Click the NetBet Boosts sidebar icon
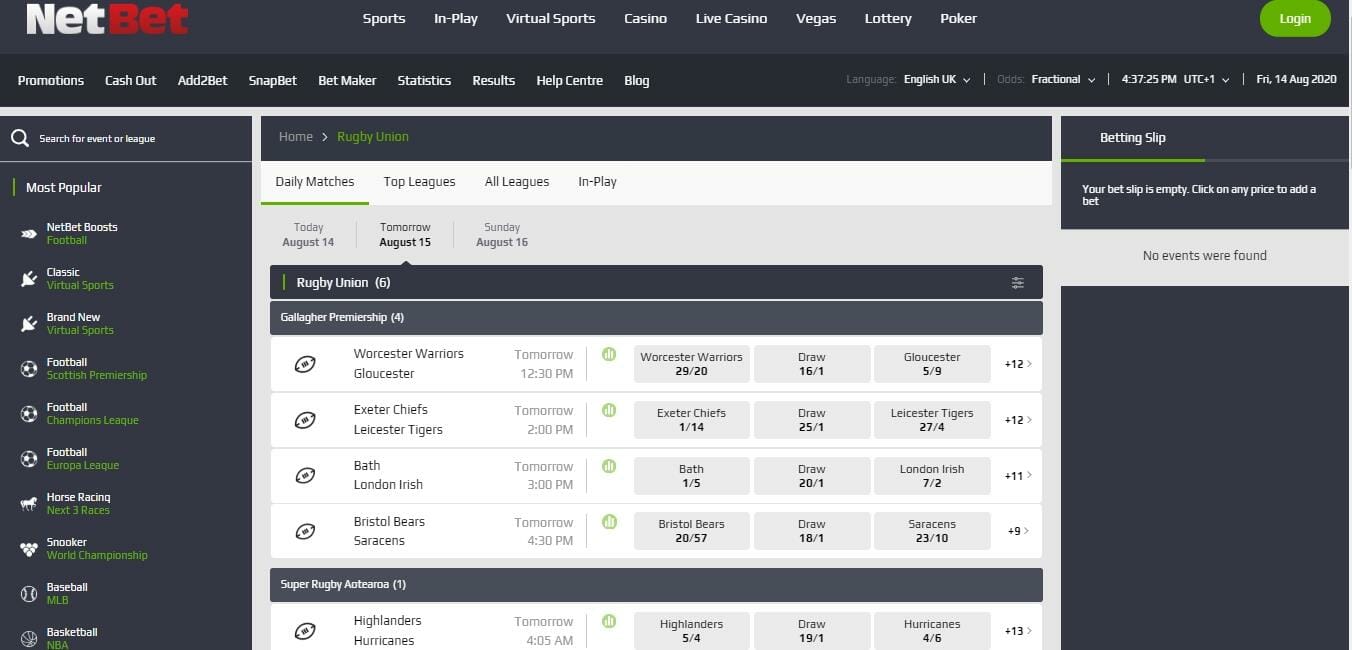This screenshot has height=650, width=1352. point(29,234)
